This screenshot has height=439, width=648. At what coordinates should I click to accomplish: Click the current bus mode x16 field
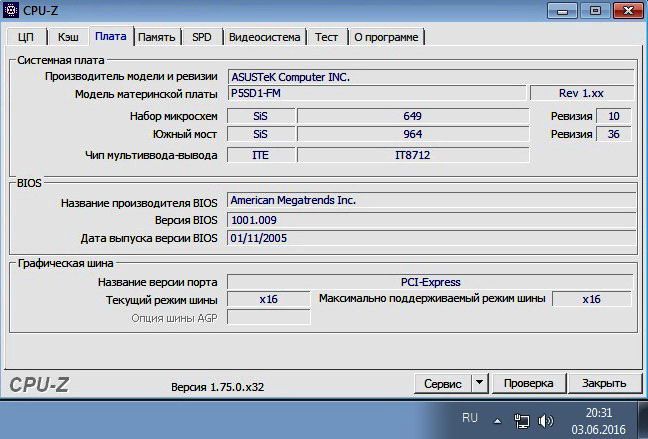click(x=269, y=299)
